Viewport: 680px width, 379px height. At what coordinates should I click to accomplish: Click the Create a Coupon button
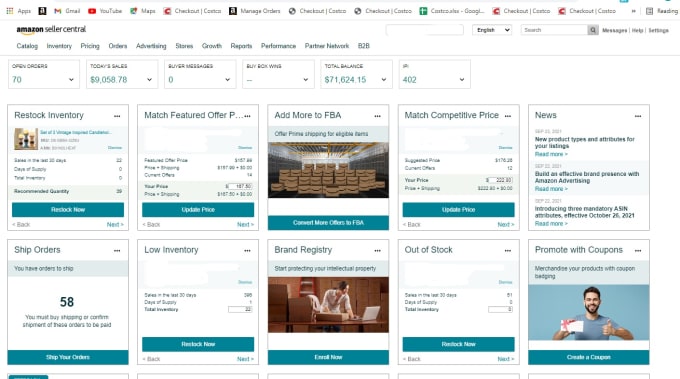(588, 357)
